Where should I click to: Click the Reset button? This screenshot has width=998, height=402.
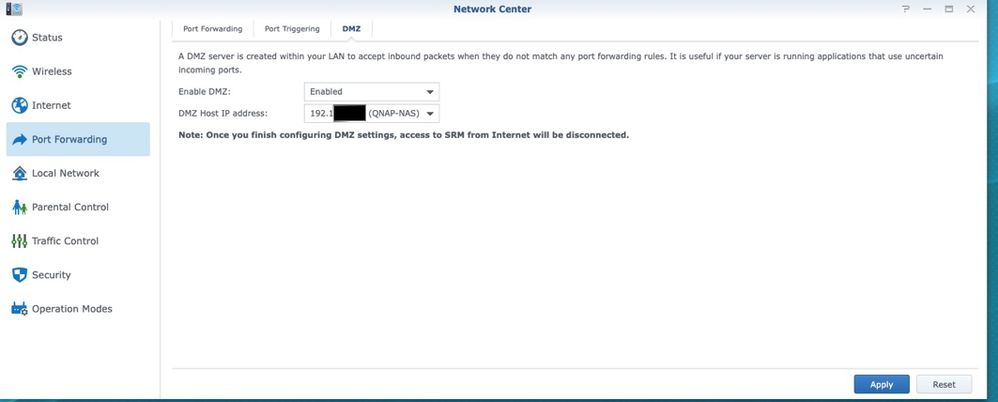coord(944,384)
